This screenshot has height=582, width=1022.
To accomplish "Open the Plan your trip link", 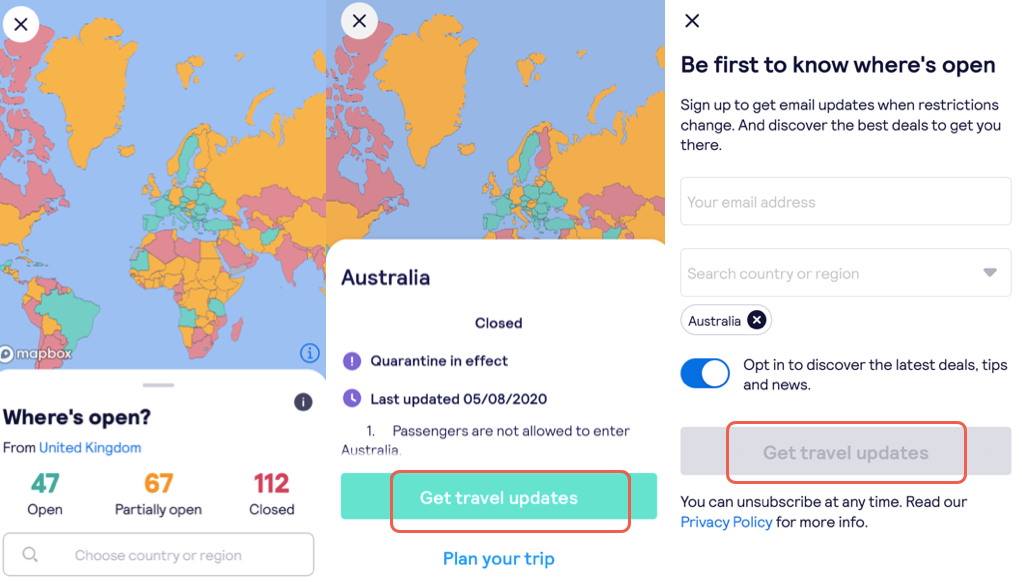I will (x=499, y=559).
